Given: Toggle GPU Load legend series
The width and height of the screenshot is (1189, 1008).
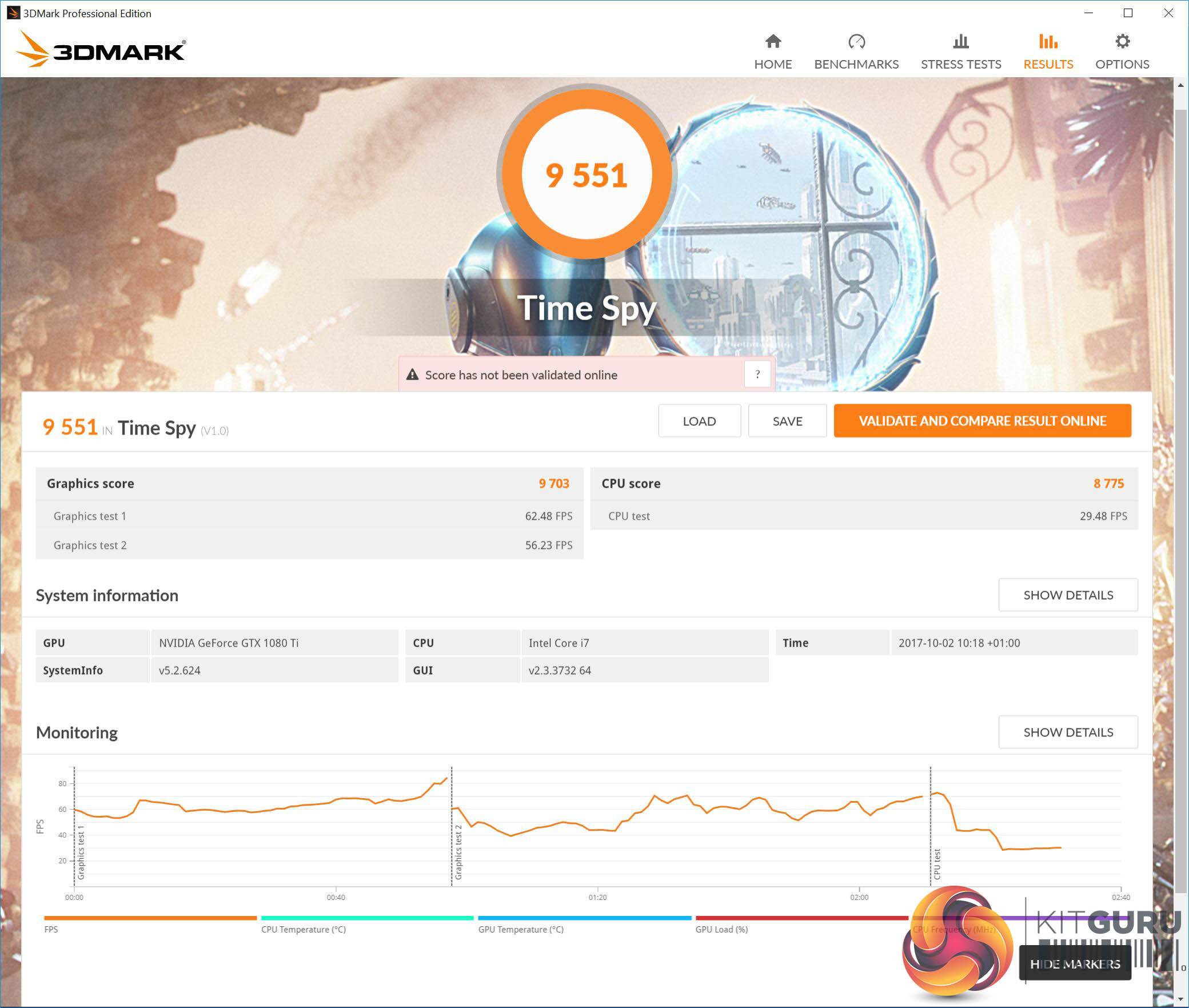Looking at the screenshot, I should pyautogui.click(x=721, y=929).
